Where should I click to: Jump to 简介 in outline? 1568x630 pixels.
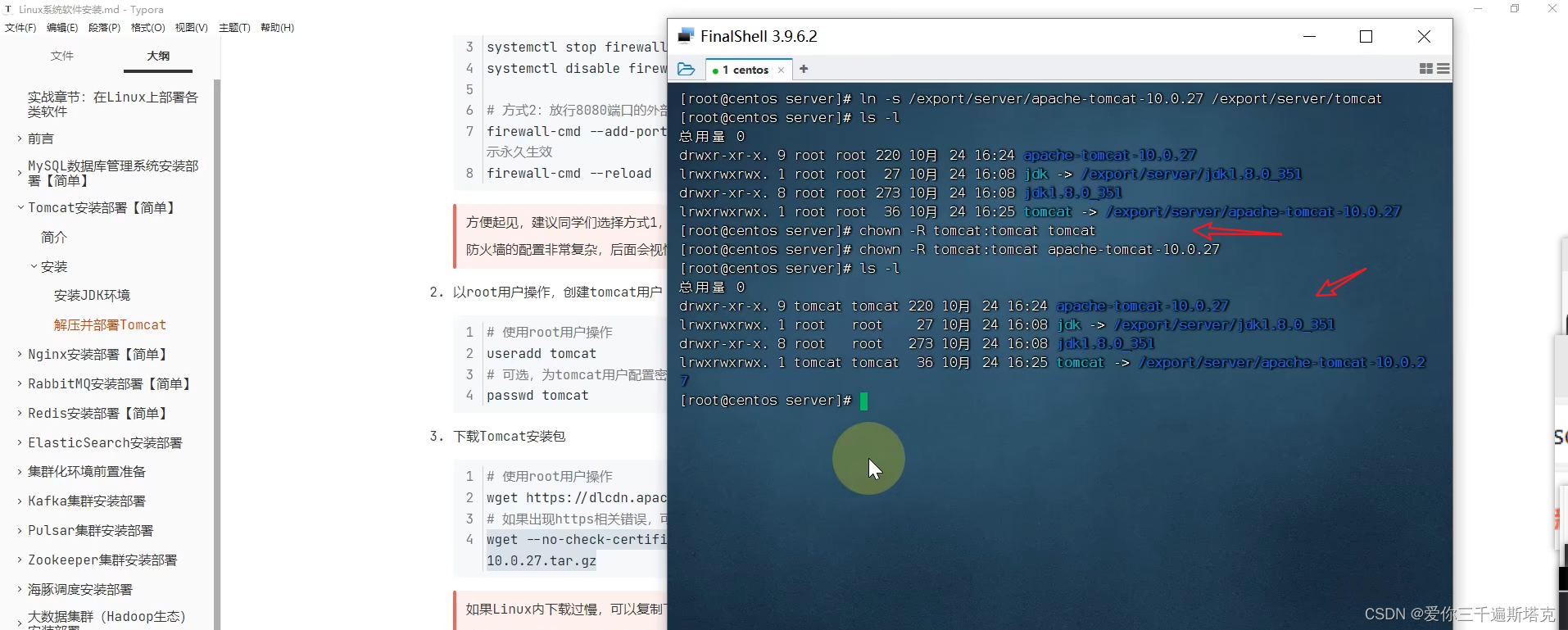pos(54,237)
